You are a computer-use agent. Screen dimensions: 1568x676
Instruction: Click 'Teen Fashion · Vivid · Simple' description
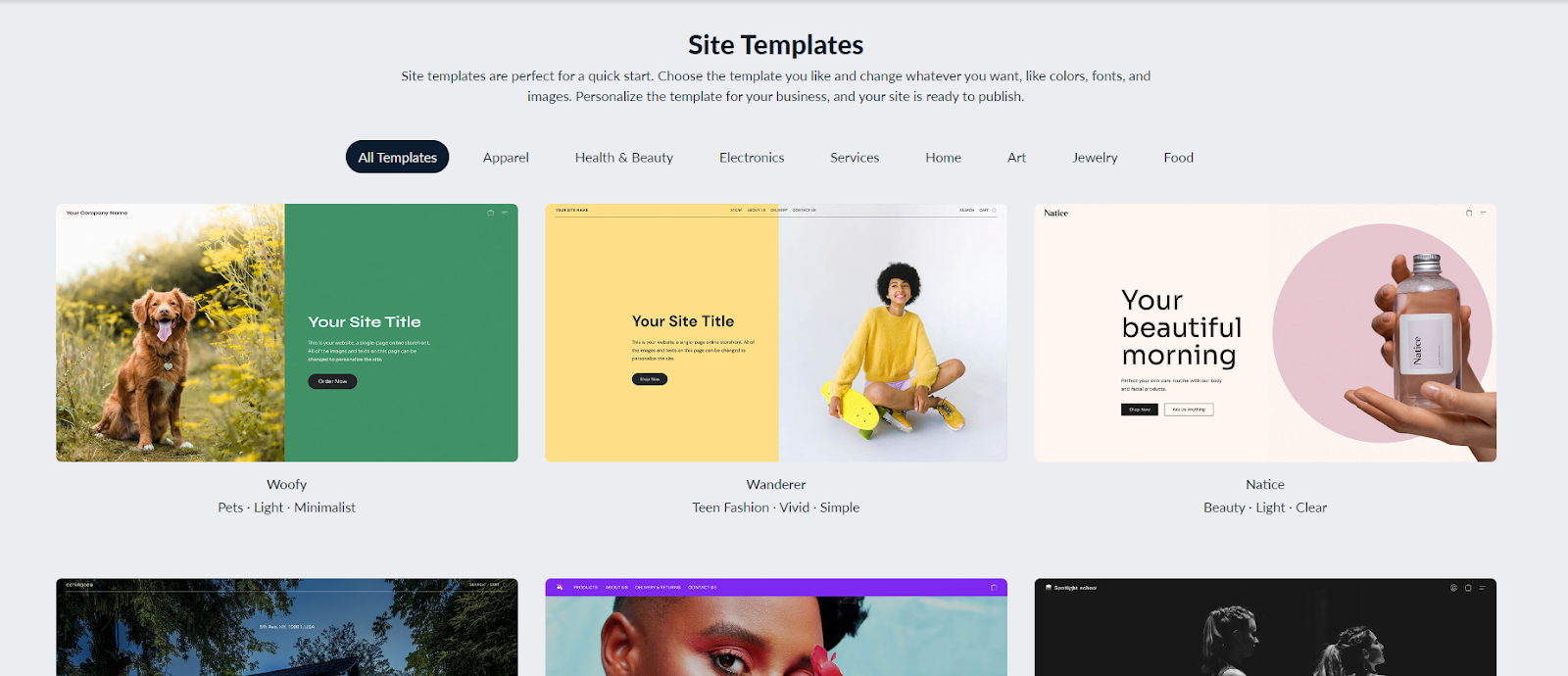tap(776, 507)
